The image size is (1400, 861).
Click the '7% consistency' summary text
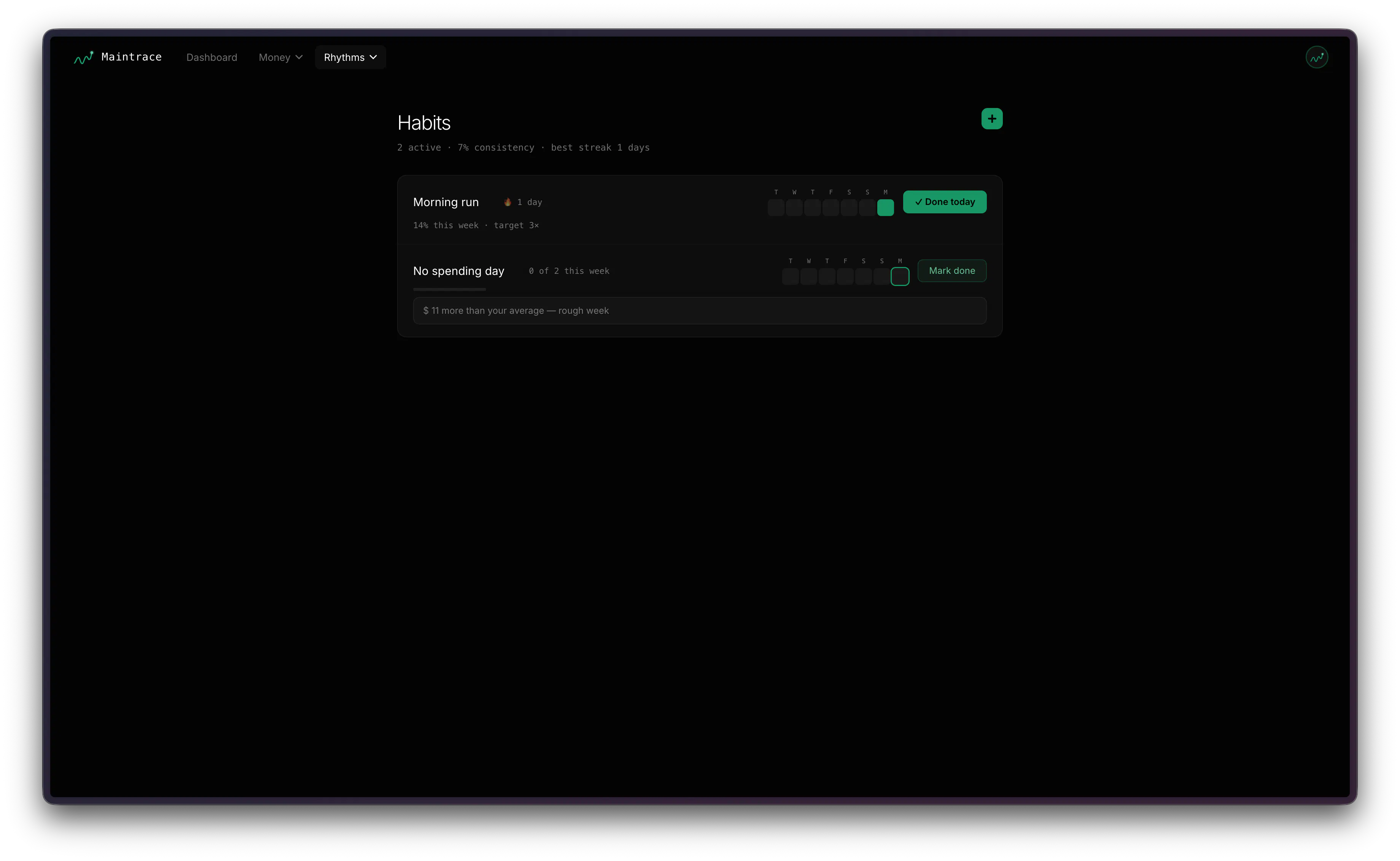[x=496, y=148]
